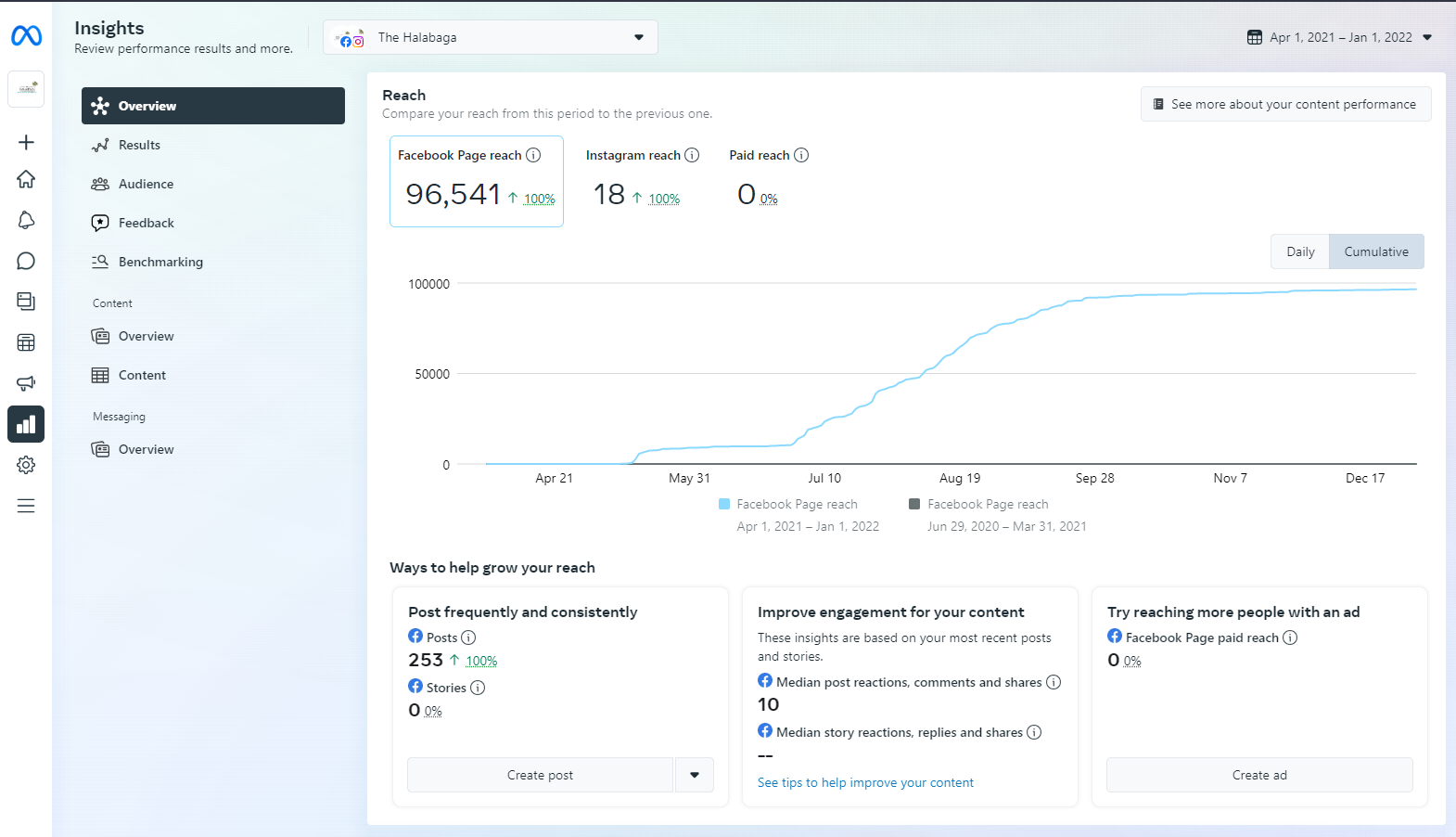This screenshot has width=1456, height=837.
Task: Open Messaging Overview sidebar item
Action: click(213, 449)
